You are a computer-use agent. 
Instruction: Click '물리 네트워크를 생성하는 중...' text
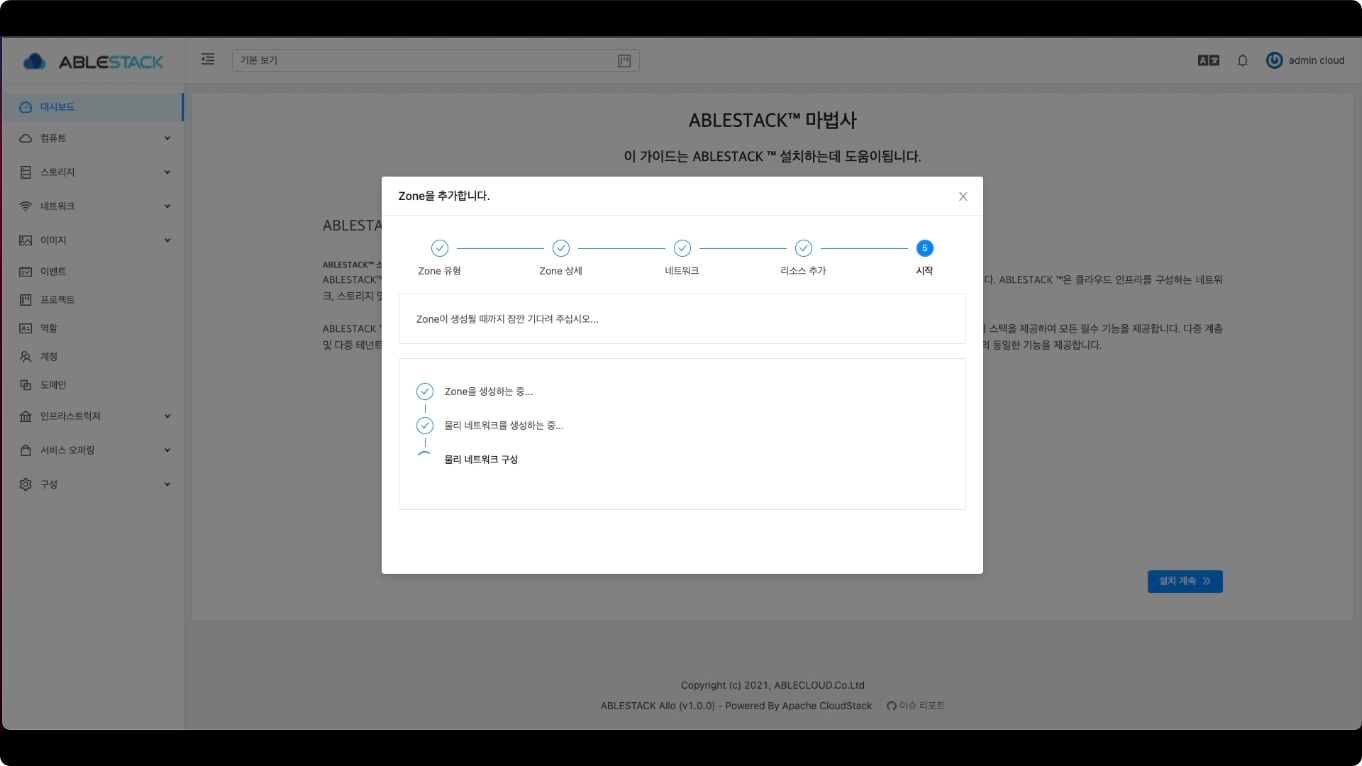click(x=504, y=426)
